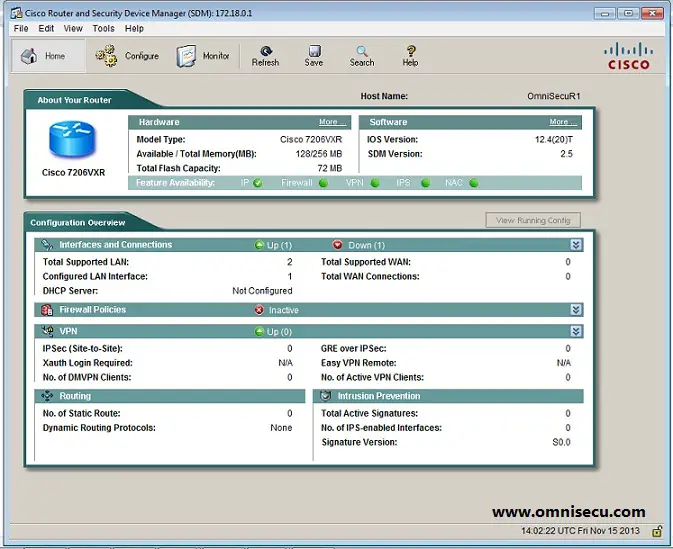Image resolution: width=673 pixels, height=549 pixels.
Task: Open the Home view
Action: pos(47,56)
